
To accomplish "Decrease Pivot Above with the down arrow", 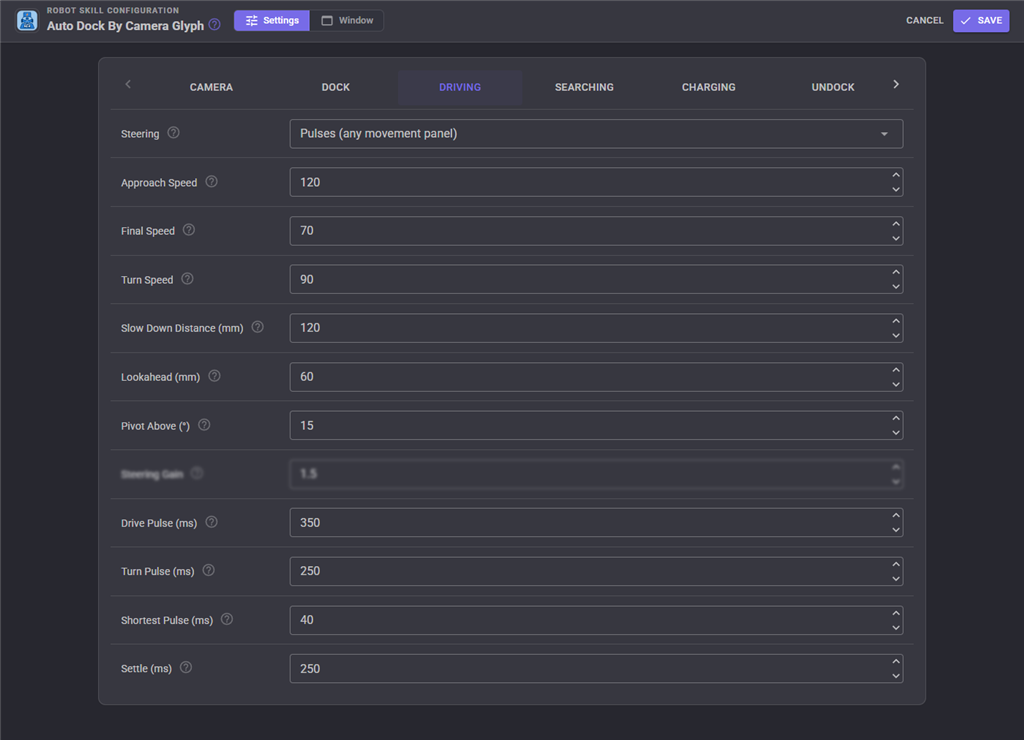I will point(896,433).
